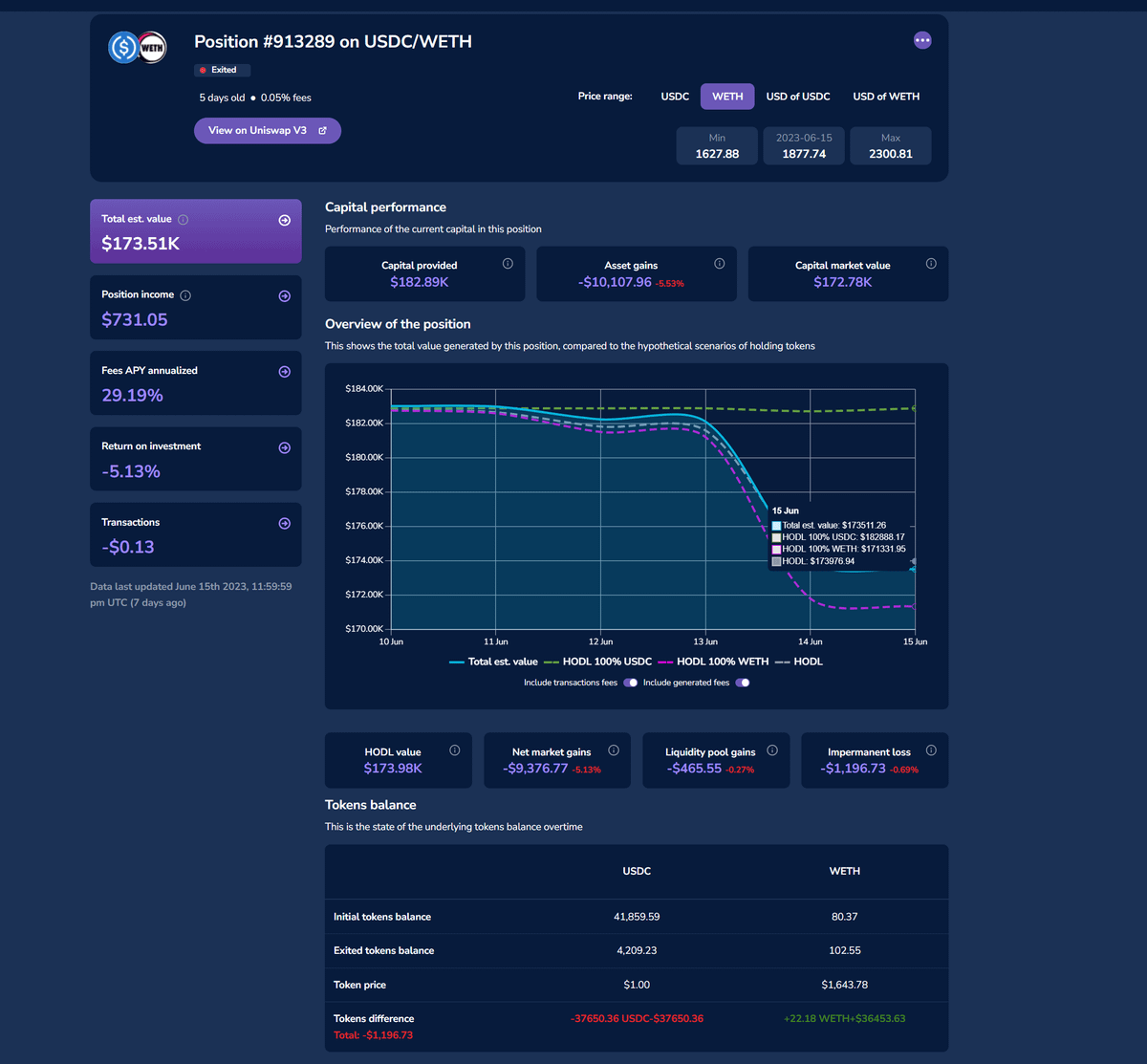Open the three-dots options menu
This screenshot has width=1147, height=1064.
(921, 40)
